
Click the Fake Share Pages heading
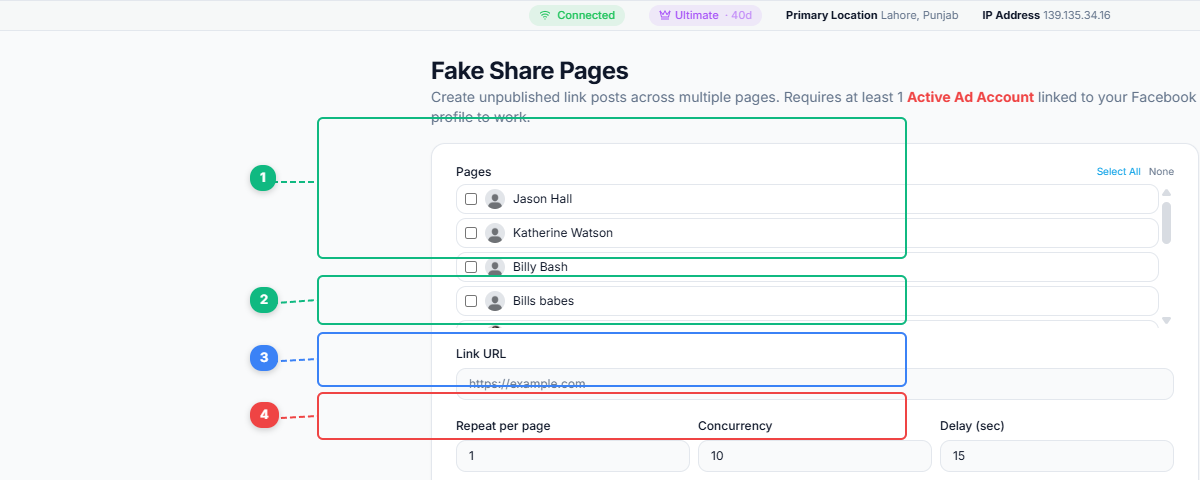click(529, 71)
